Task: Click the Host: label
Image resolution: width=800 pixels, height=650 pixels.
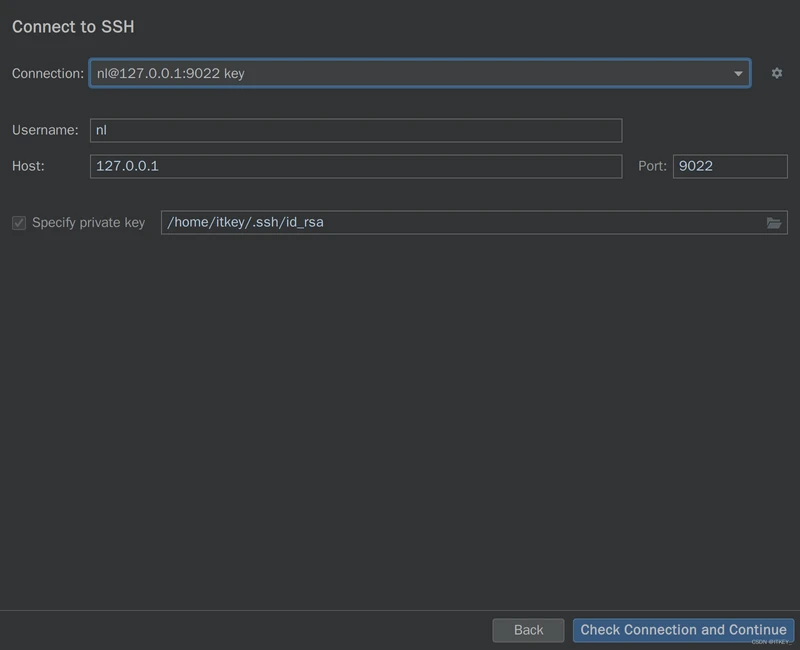Action: (28, 166)
